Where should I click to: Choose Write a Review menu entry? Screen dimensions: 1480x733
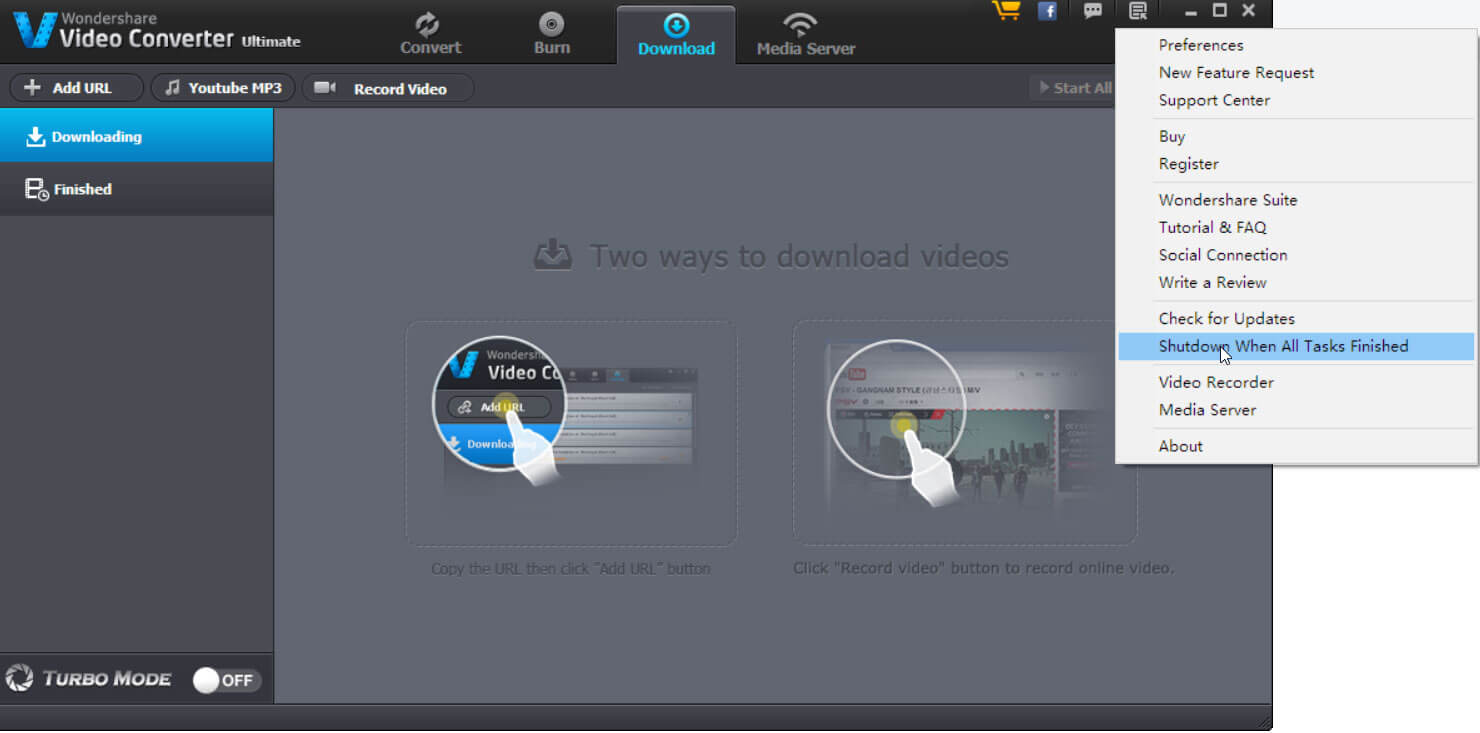click(1296, 282)
